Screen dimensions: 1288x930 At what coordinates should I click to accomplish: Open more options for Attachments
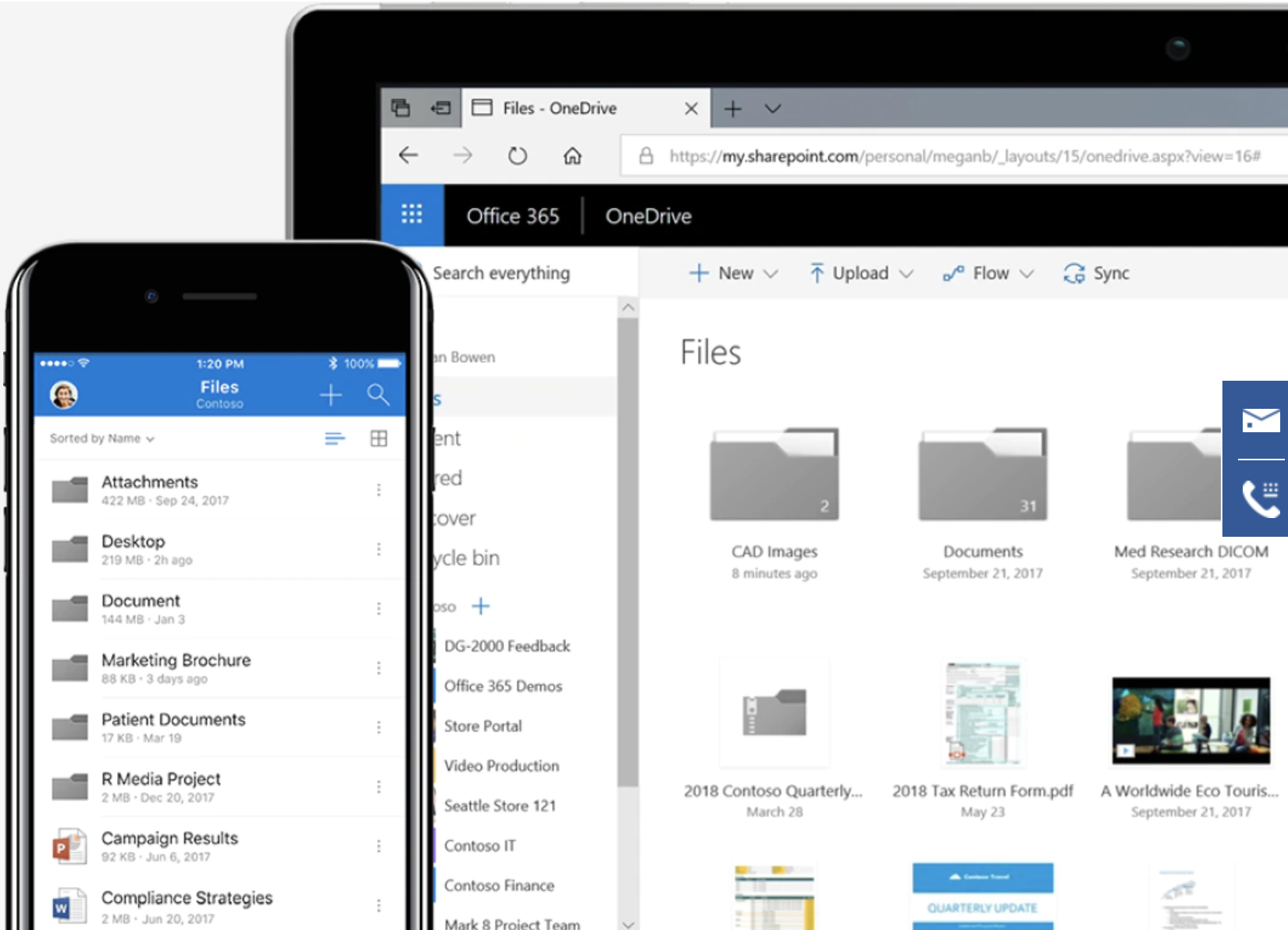(x=379, y=490)
